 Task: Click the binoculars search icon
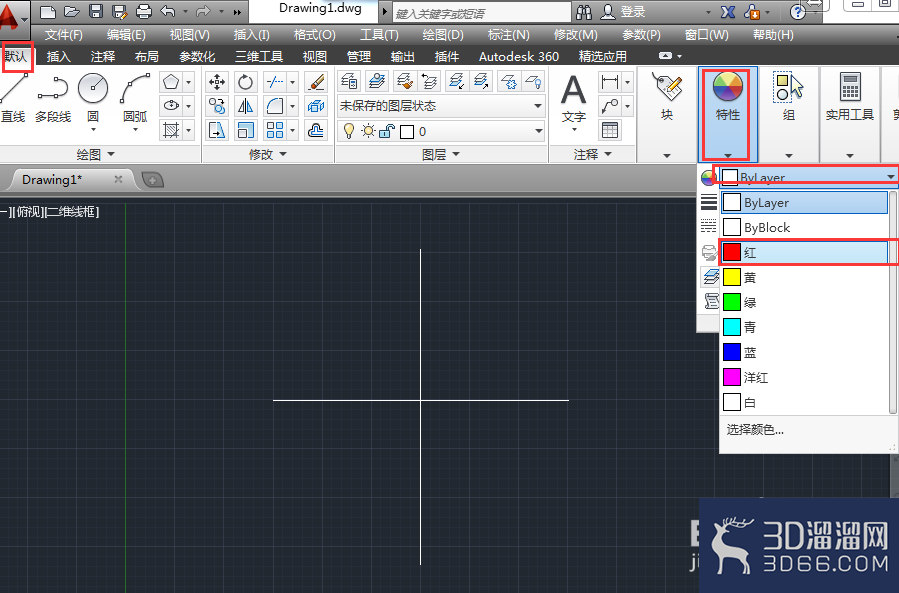click(584, 11)
